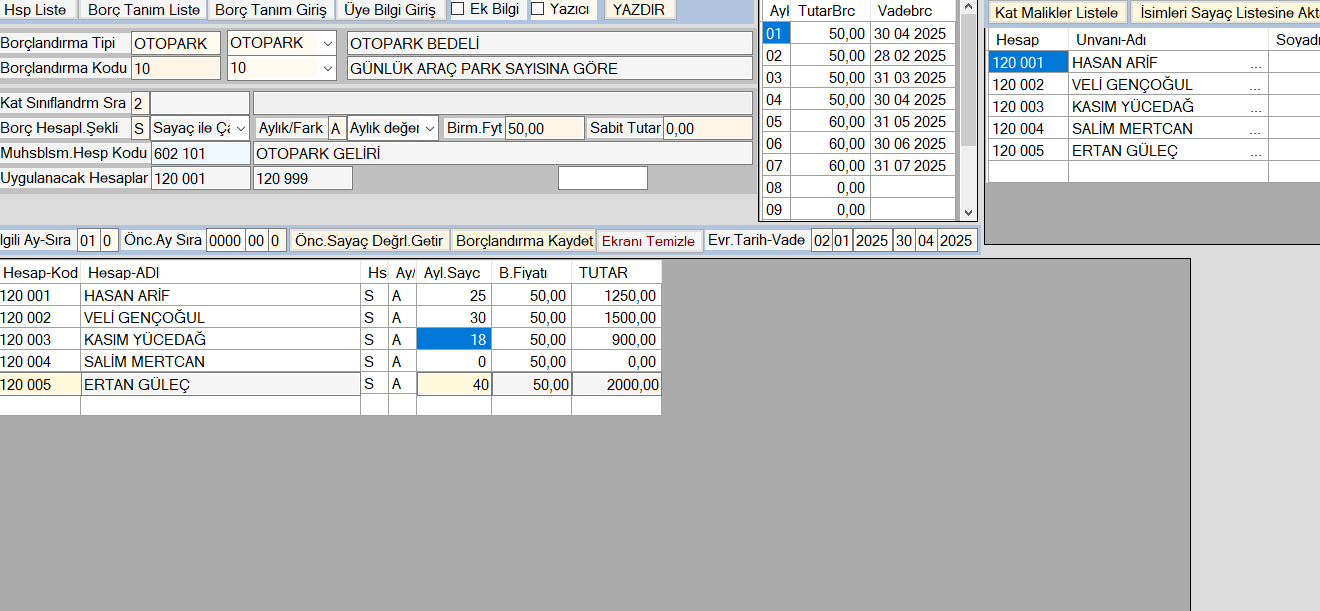Select 120 001 in Kat Malikler list
The image size is (1320, 611).
(x=1028, y=62)
